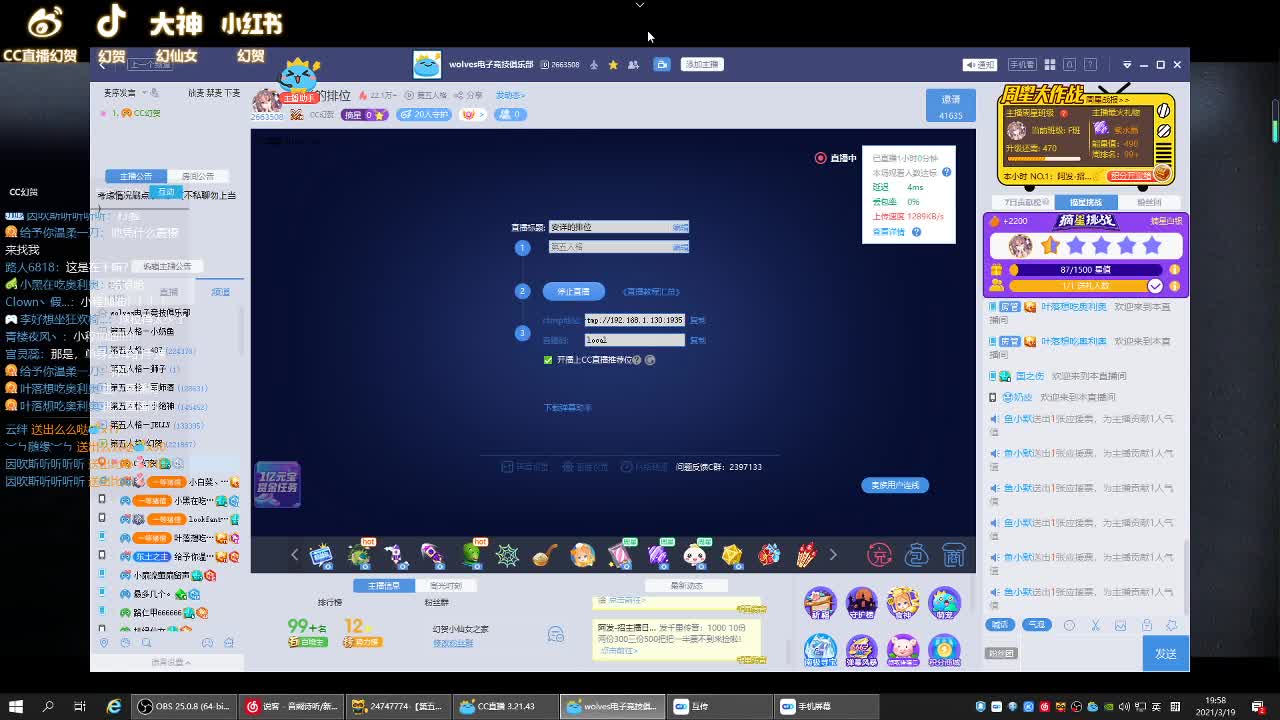Click the 分享 share icon
The image size is (1280, 720).
[x=468, y=95]
